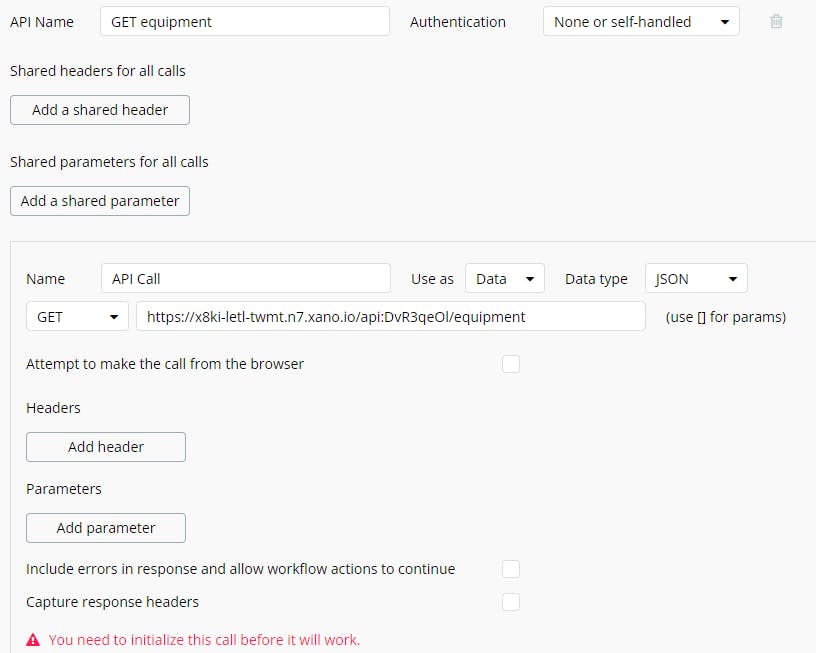Image resolution: width=816 pixels, height=653 pixels.
Task: Change the GET method dropdown
Action: pyautogui.click(x=77, y=317)
